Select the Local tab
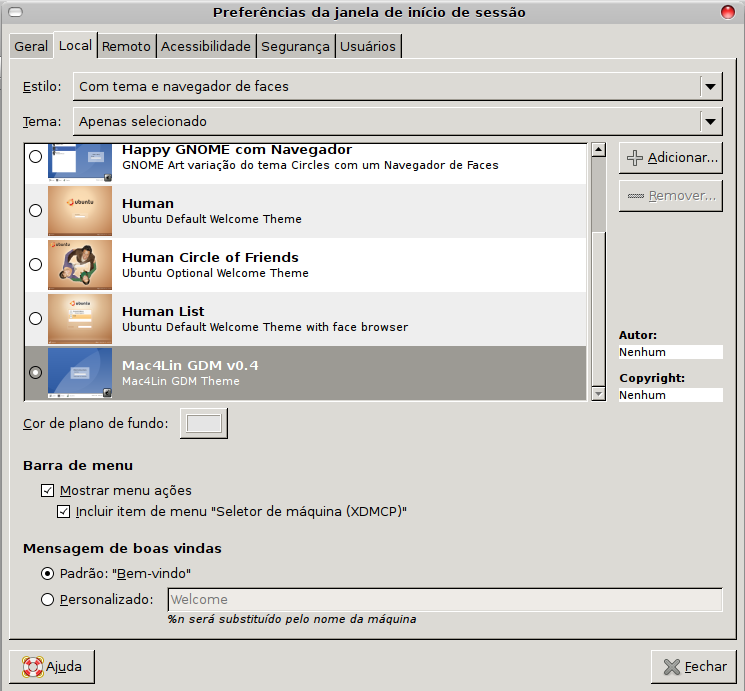This screenshot has height=691, width=745. pos(75,46)
